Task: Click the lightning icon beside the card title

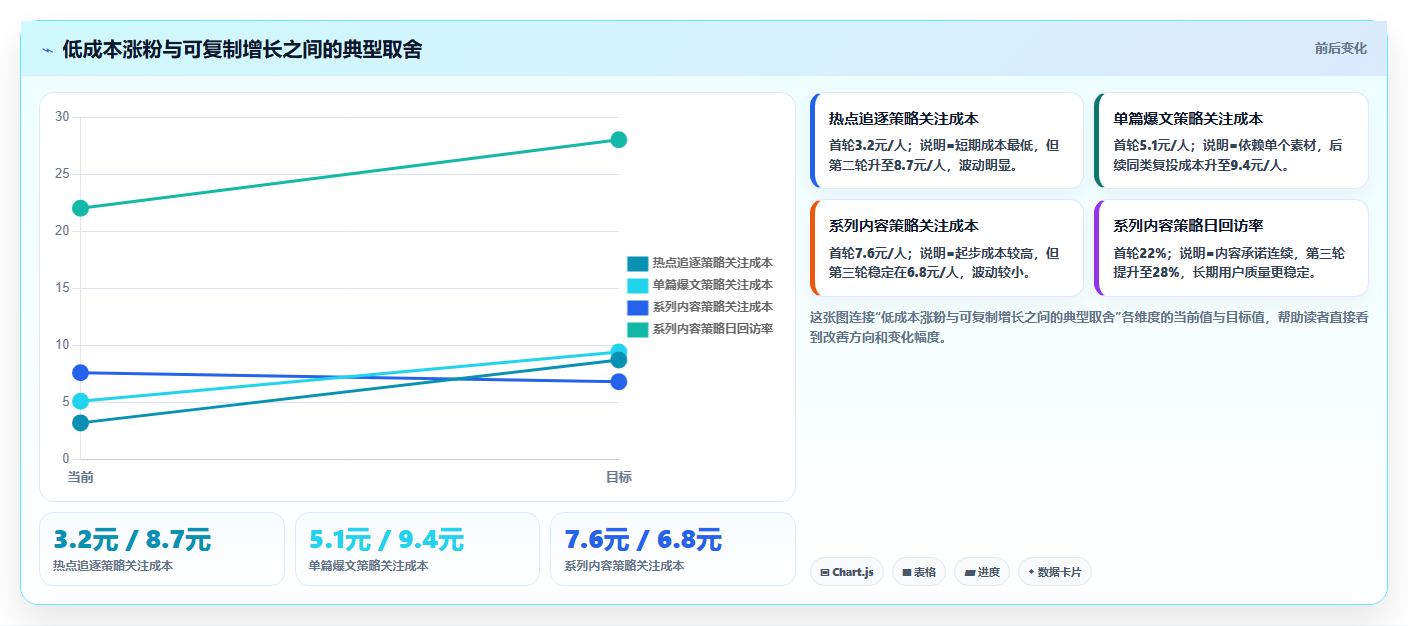Action: 47,50
